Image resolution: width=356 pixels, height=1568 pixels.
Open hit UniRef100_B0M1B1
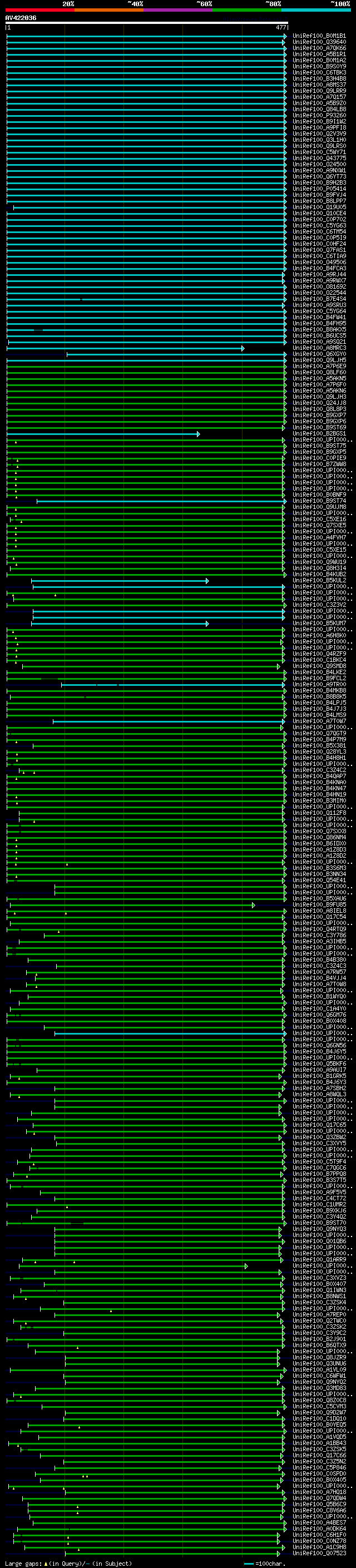319,36
